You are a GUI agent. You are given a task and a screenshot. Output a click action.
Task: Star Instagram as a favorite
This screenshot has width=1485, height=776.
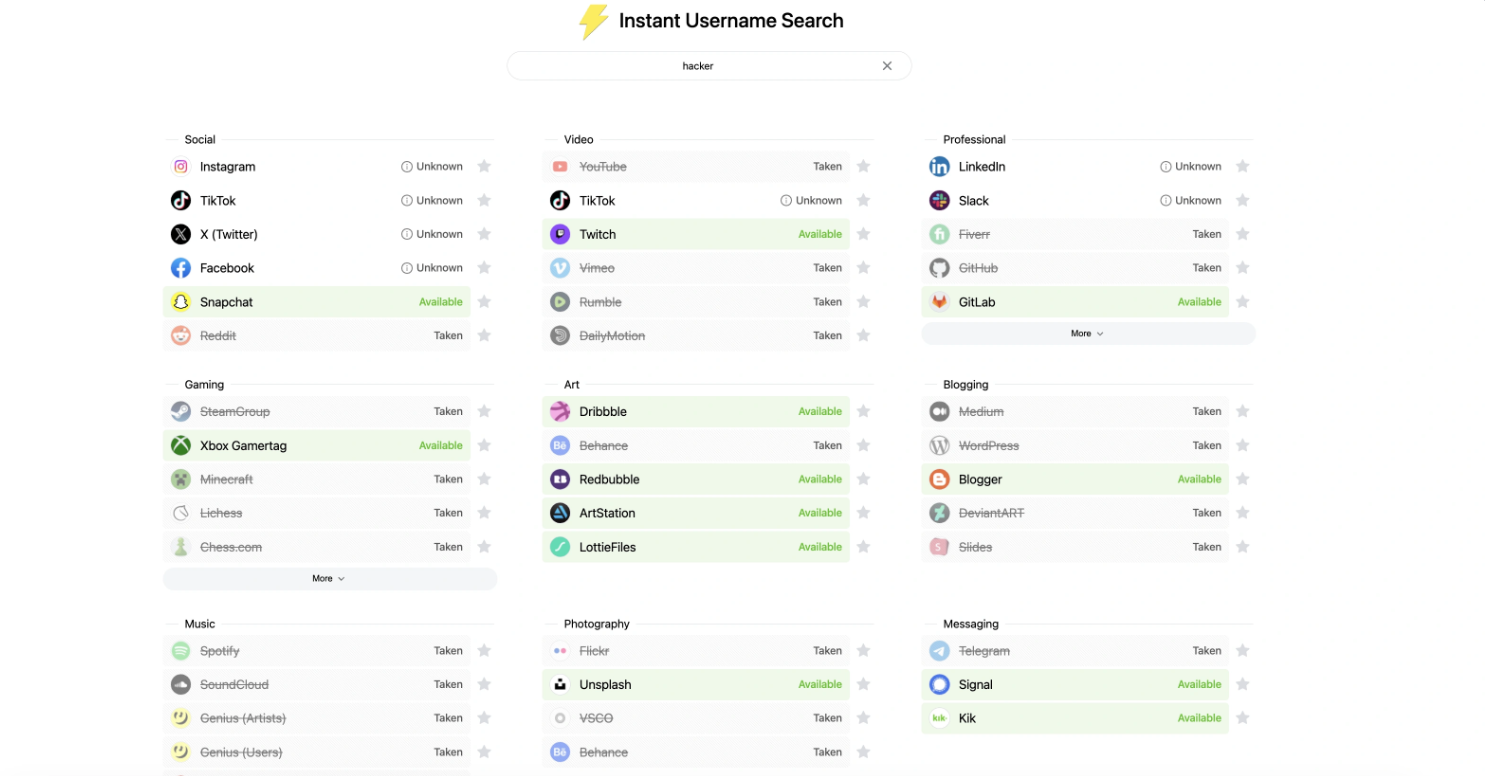[x=484, y=167]
